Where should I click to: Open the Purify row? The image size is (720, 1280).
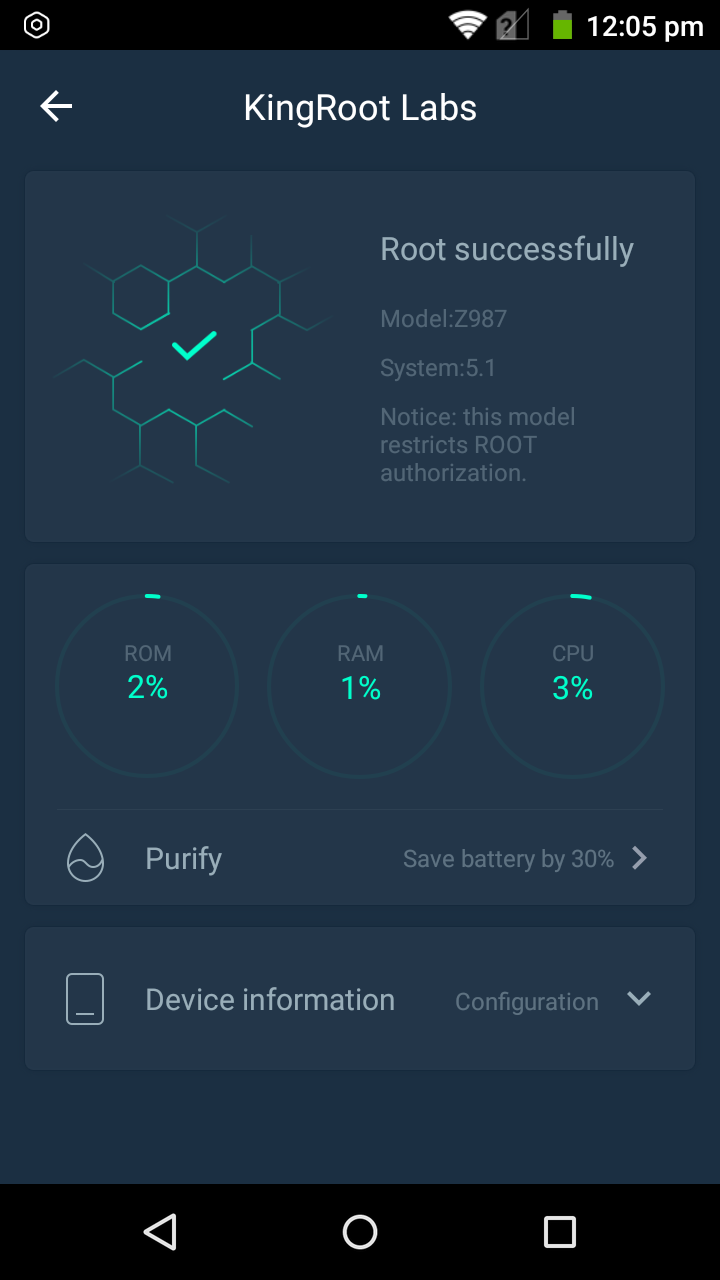click(x=360, y=858)
